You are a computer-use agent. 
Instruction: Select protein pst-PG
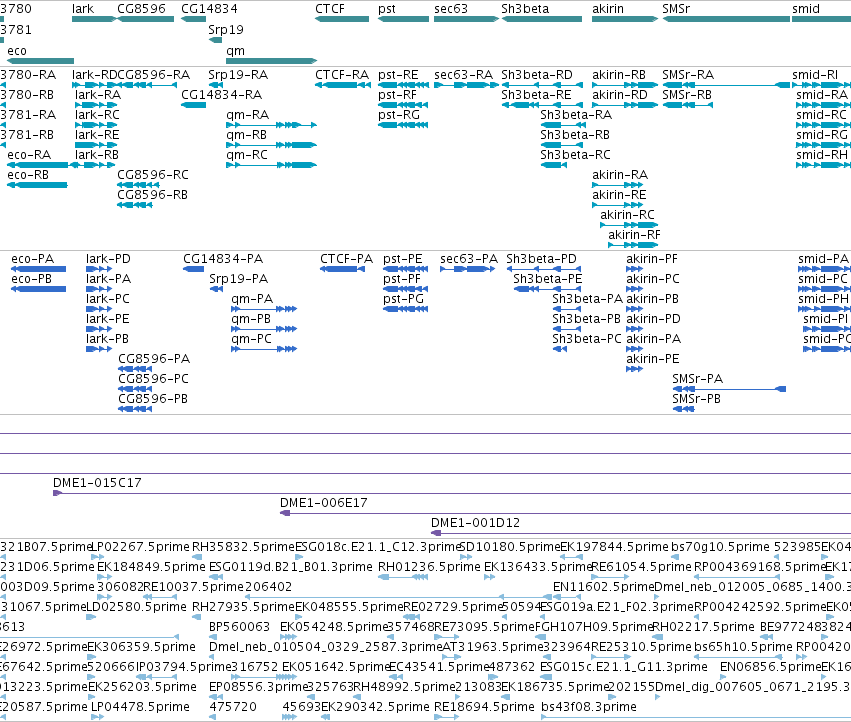(405, 309)
